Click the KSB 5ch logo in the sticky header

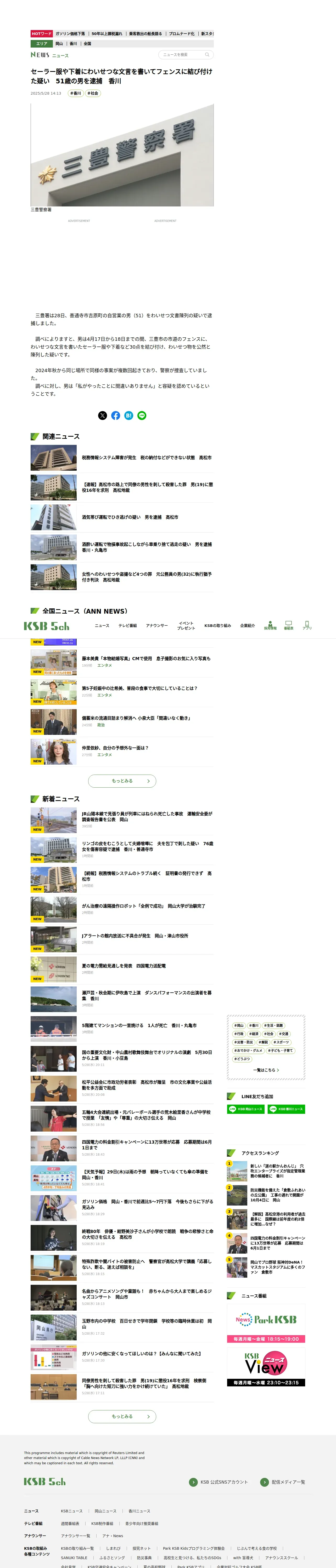[x=46, y=626]
